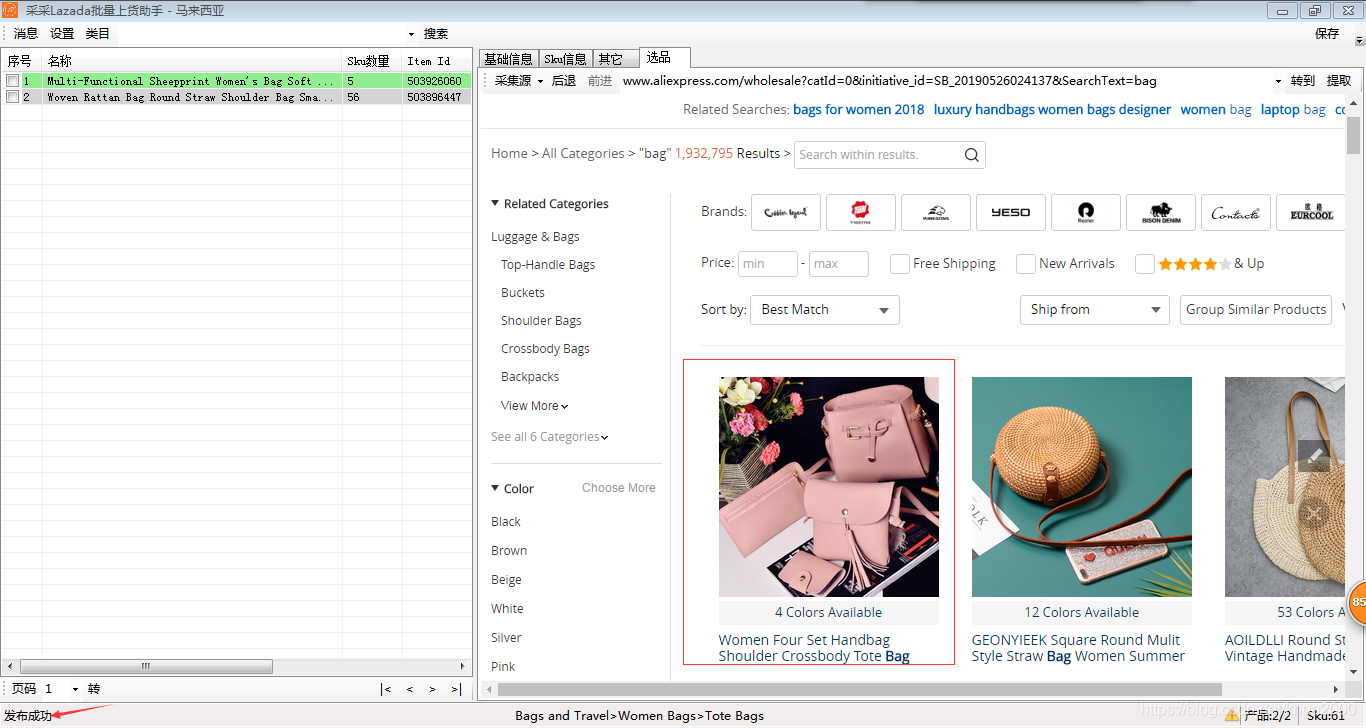
Task: Tick the checkbox for row 1 Multi-Functional bag
Action: tap(12, 81)
